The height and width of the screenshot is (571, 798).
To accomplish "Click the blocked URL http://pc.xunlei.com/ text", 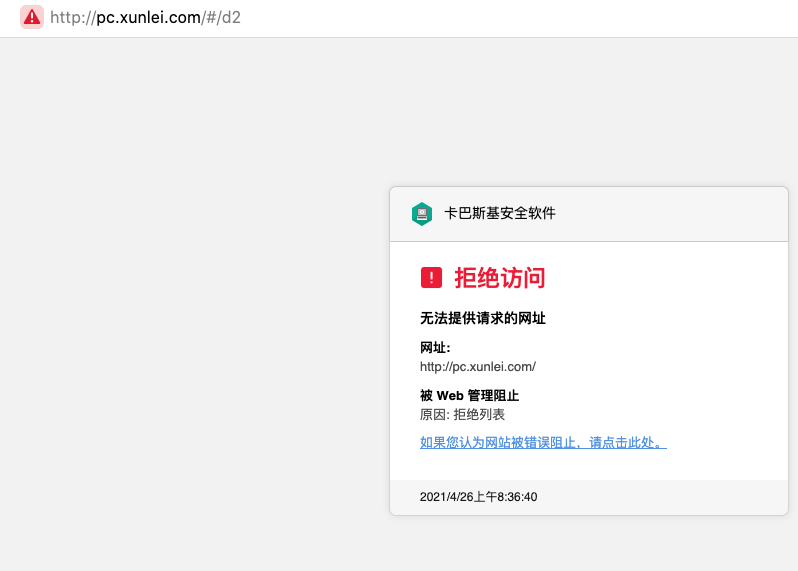I will [x=478, y=367].
